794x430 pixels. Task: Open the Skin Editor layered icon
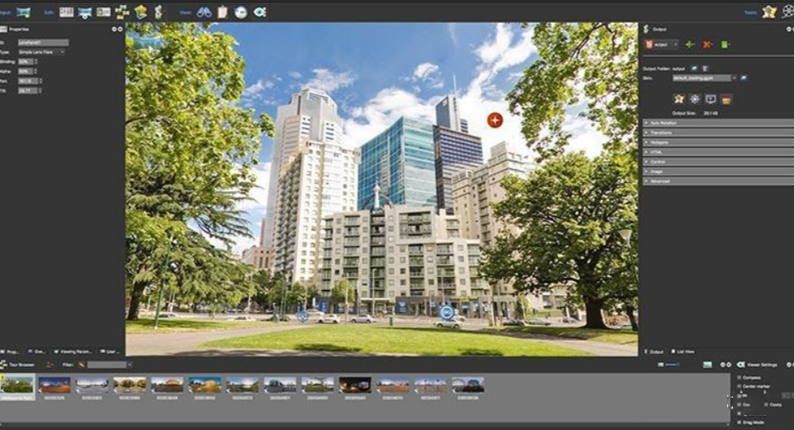tap(141, 12)
